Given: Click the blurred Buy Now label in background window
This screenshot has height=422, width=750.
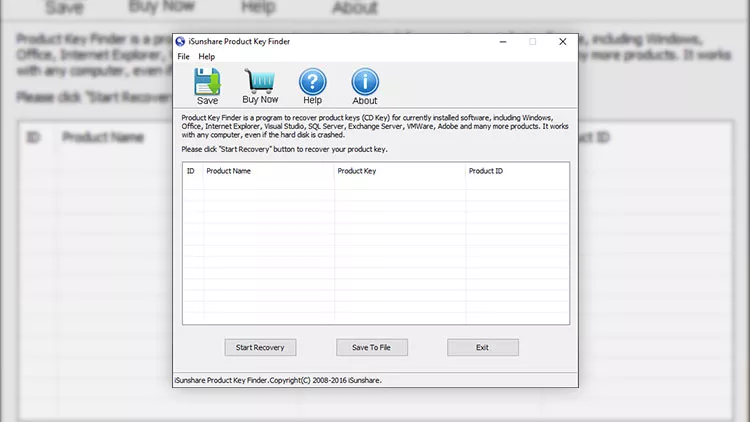Looking at the screenshot, I should 162,6.
